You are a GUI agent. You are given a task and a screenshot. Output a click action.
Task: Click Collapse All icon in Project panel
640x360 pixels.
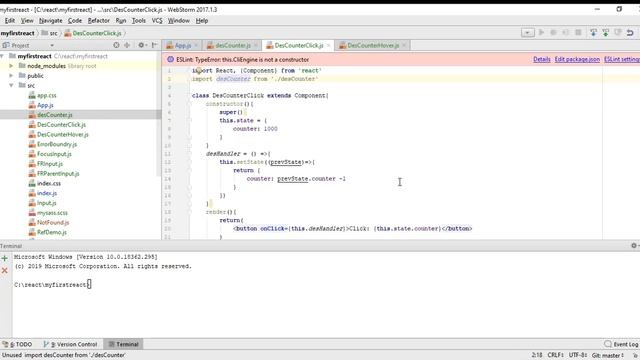(127, 45)
